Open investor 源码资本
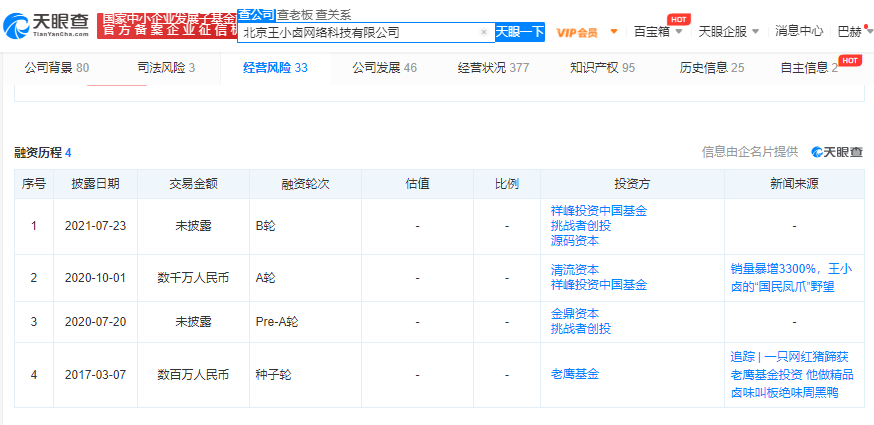The height and width of the screenshot is (425, 874). pos(575,241)
